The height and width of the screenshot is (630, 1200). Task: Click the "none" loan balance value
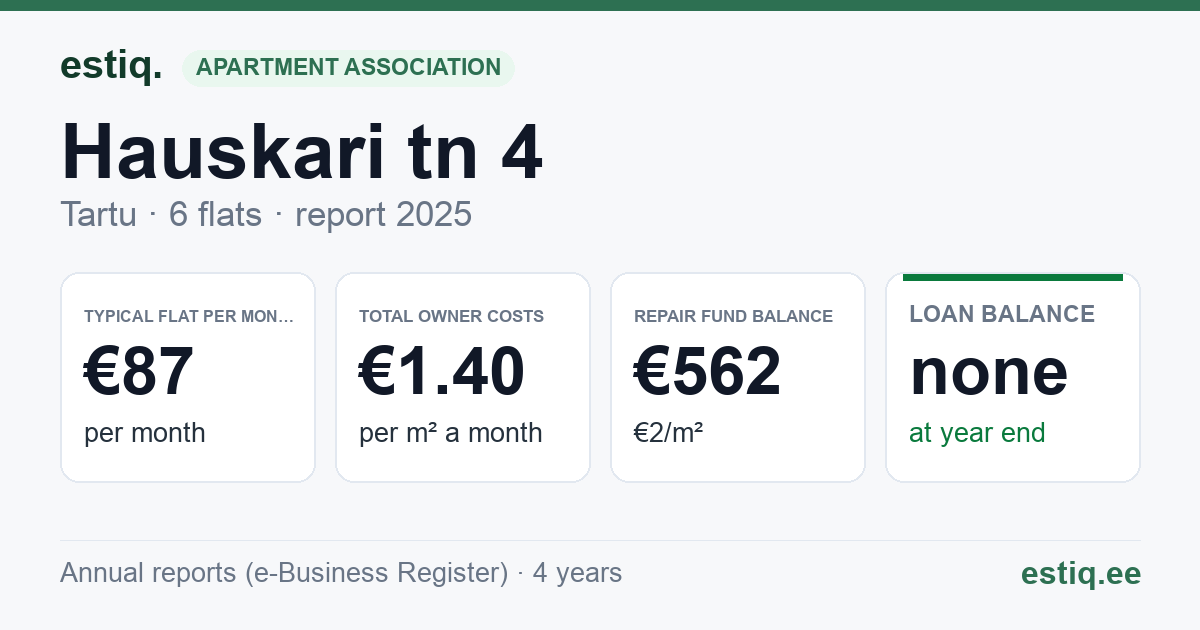click(x=989, y=372)
